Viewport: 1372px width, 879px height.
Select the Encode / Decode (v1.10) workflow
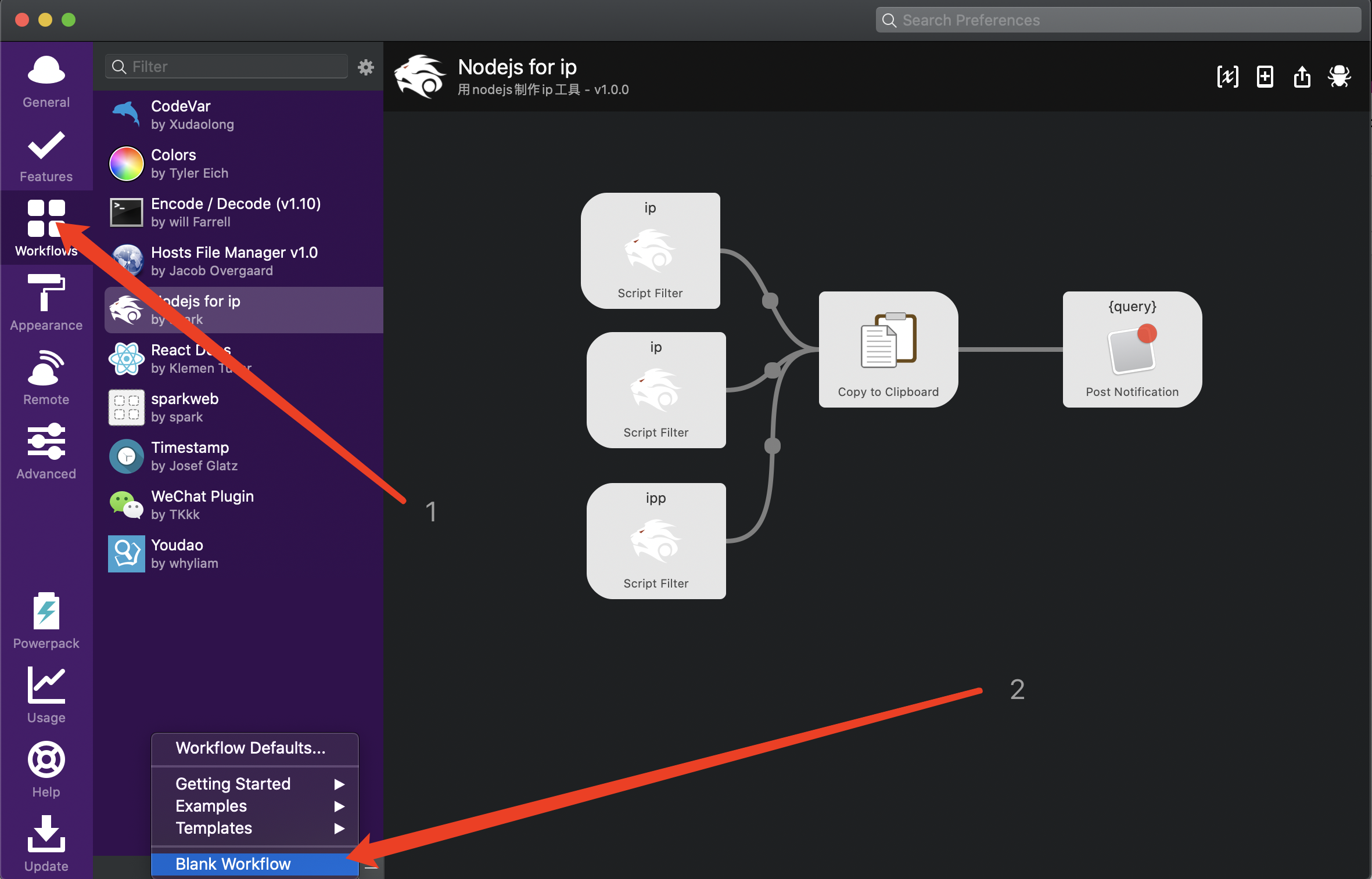244,212
